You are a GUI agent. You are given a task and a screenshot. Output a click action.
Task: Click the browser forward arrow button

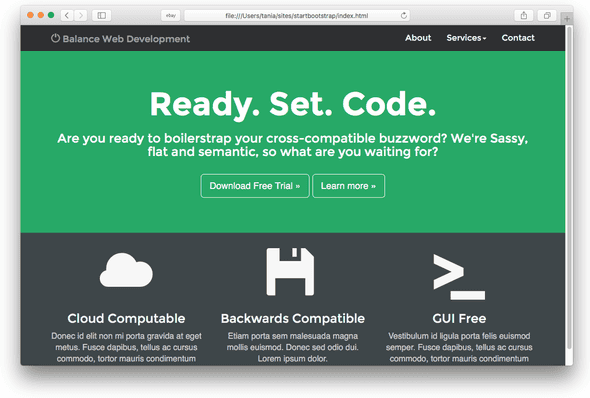[x=80, y=15]
